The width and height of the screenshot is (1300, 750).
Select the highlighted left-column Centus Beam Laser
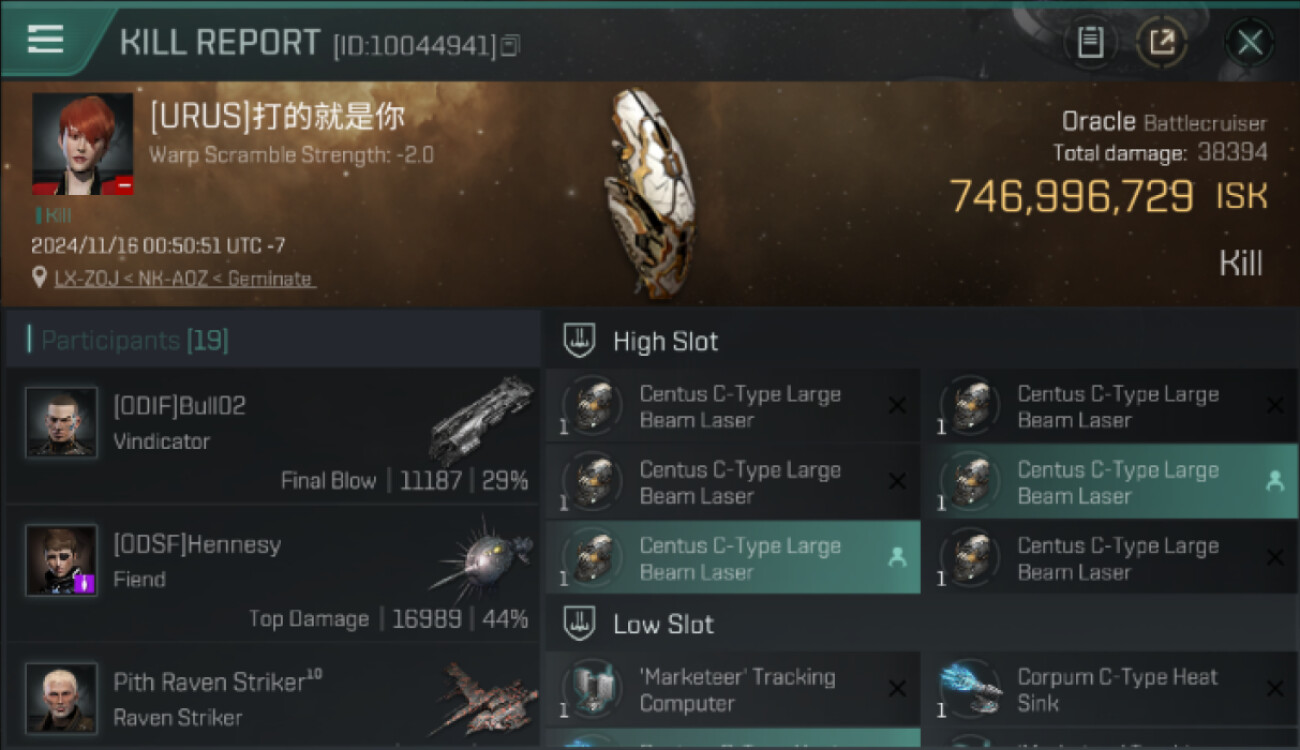[733, 558]
